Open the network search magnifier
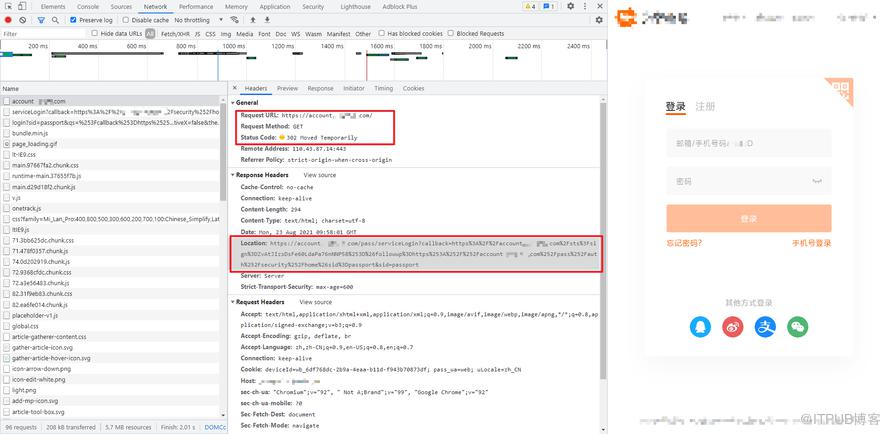 click(x=55, y=20)
